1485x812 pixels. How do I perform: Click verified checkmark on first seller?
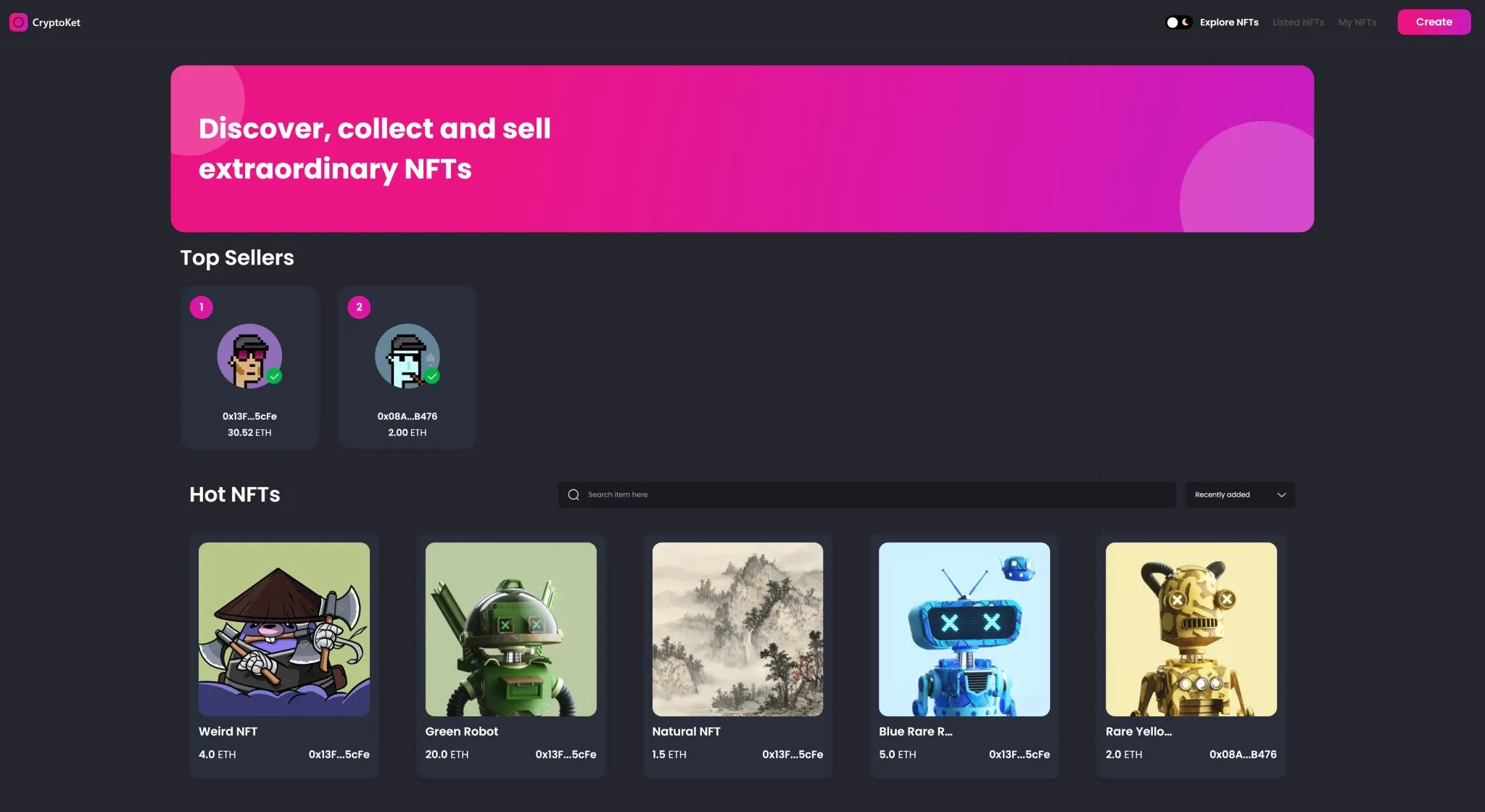pyautogui.click(x=274, y=376)
